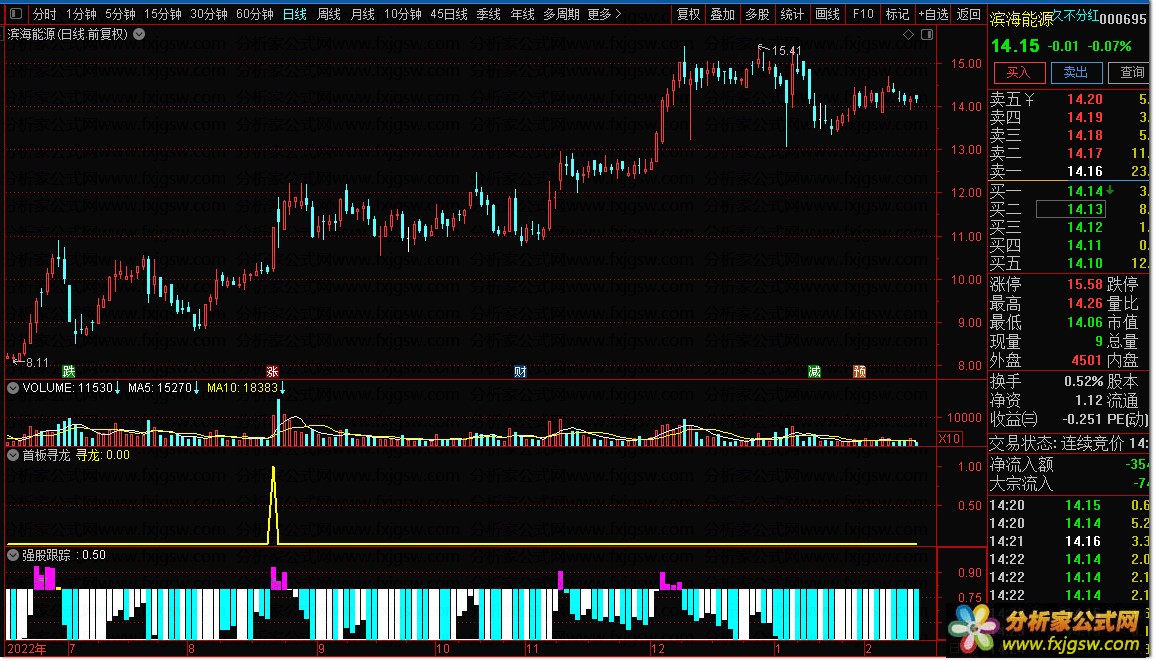The image size is (1156, 661).
Task: Open the 首板寻龙 indicator dropdown circle
Action: 13,455
